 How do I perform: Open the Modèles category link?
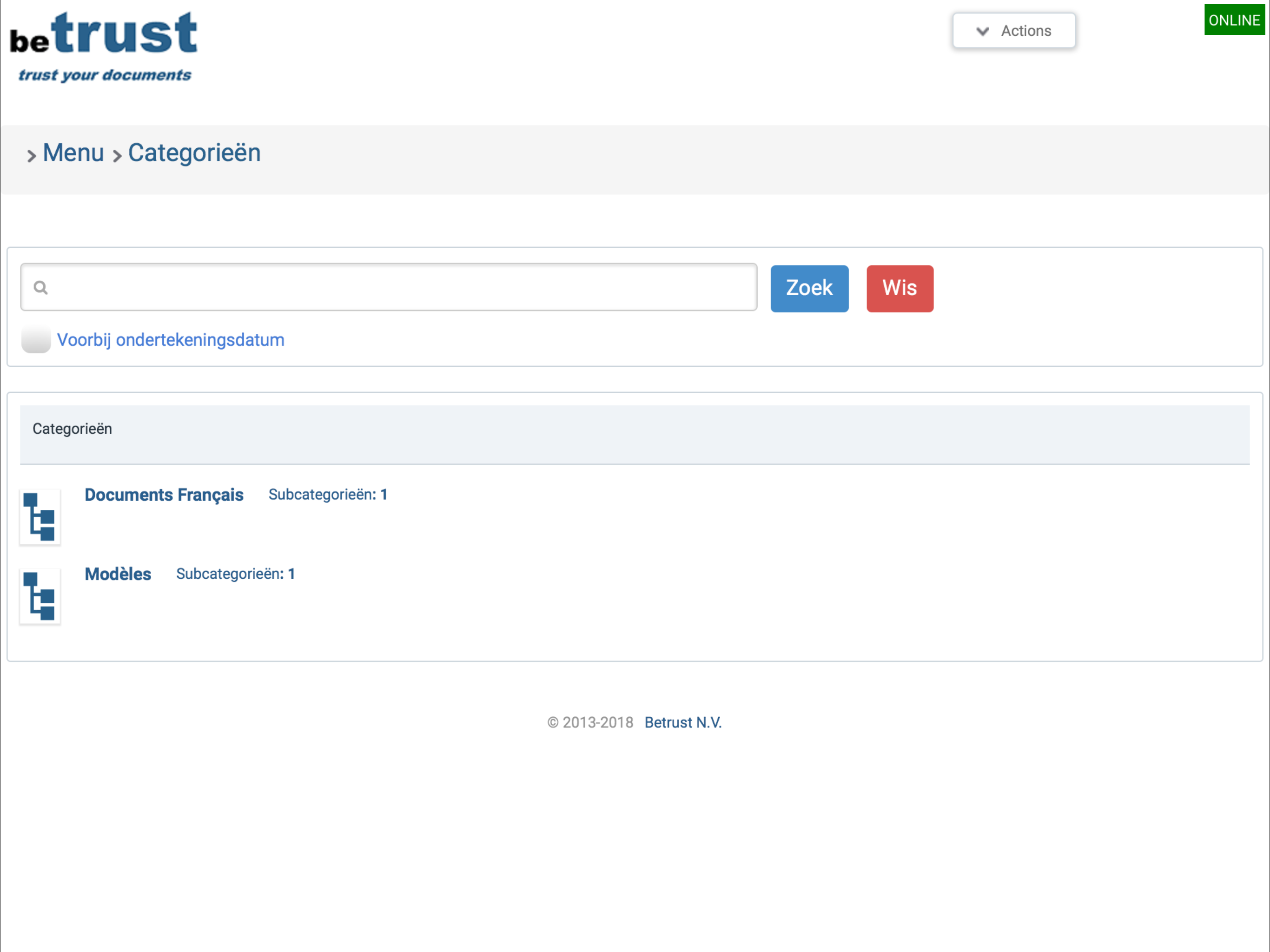[x=118, y=574]
